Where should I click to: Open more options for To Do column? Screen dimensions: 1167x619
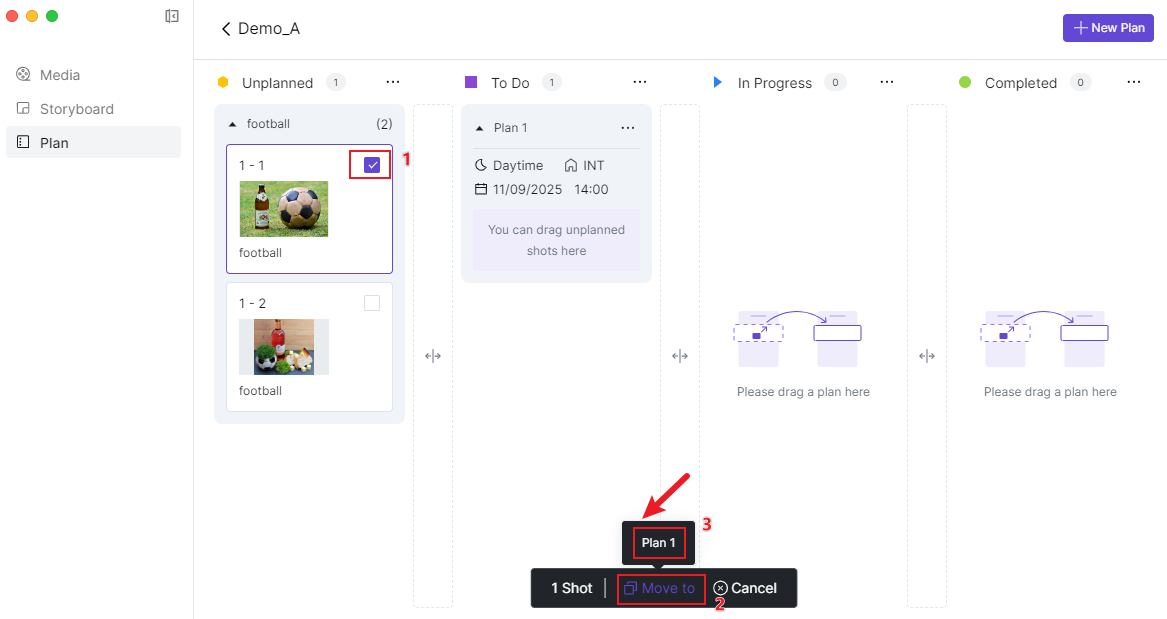tap(639, 82)
